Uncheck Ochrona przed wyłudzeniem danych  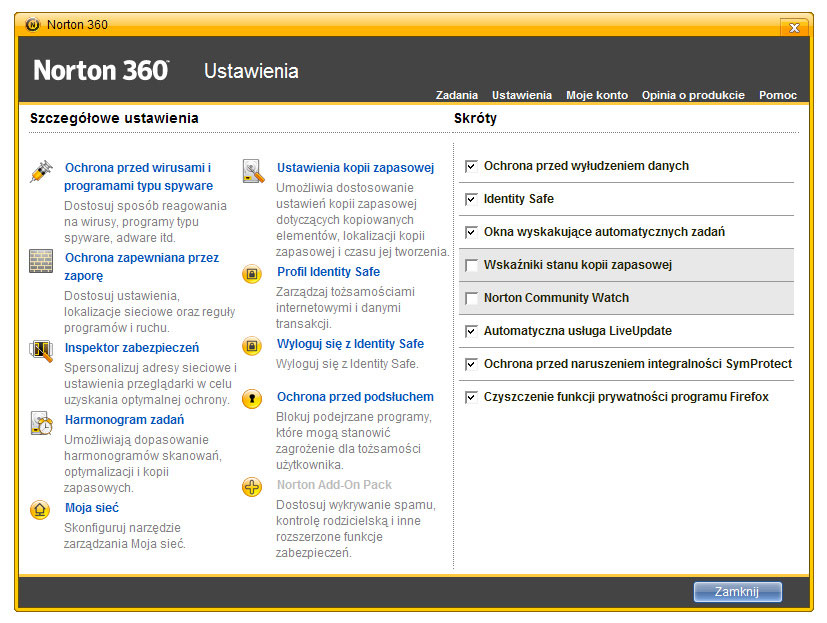472,166
